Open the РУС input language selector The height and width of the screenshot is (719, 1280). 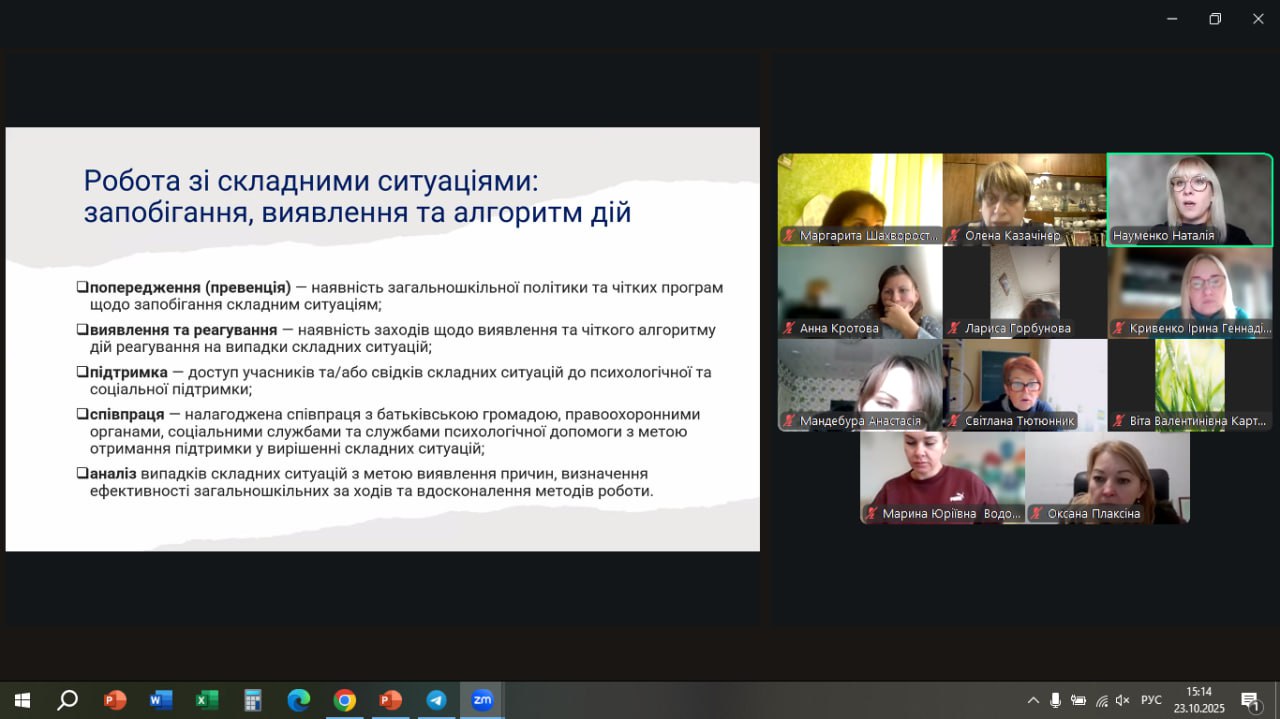click(x=1151, y=700)
